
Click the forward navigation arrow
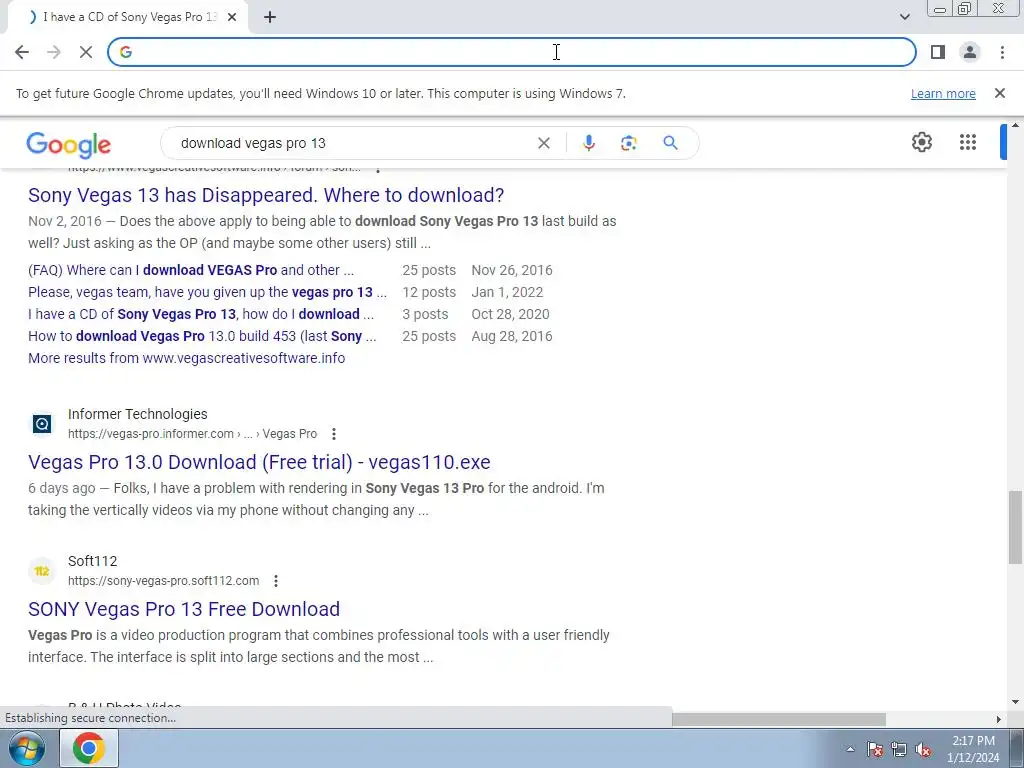[x=54, y=52]
